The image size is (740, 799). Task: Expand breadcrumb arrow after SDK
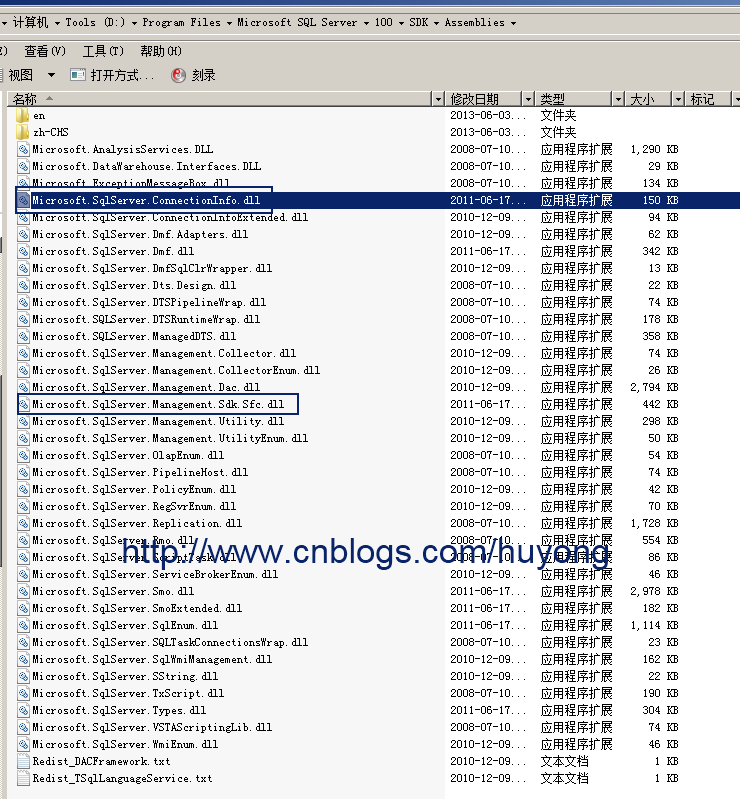(436, 23)
